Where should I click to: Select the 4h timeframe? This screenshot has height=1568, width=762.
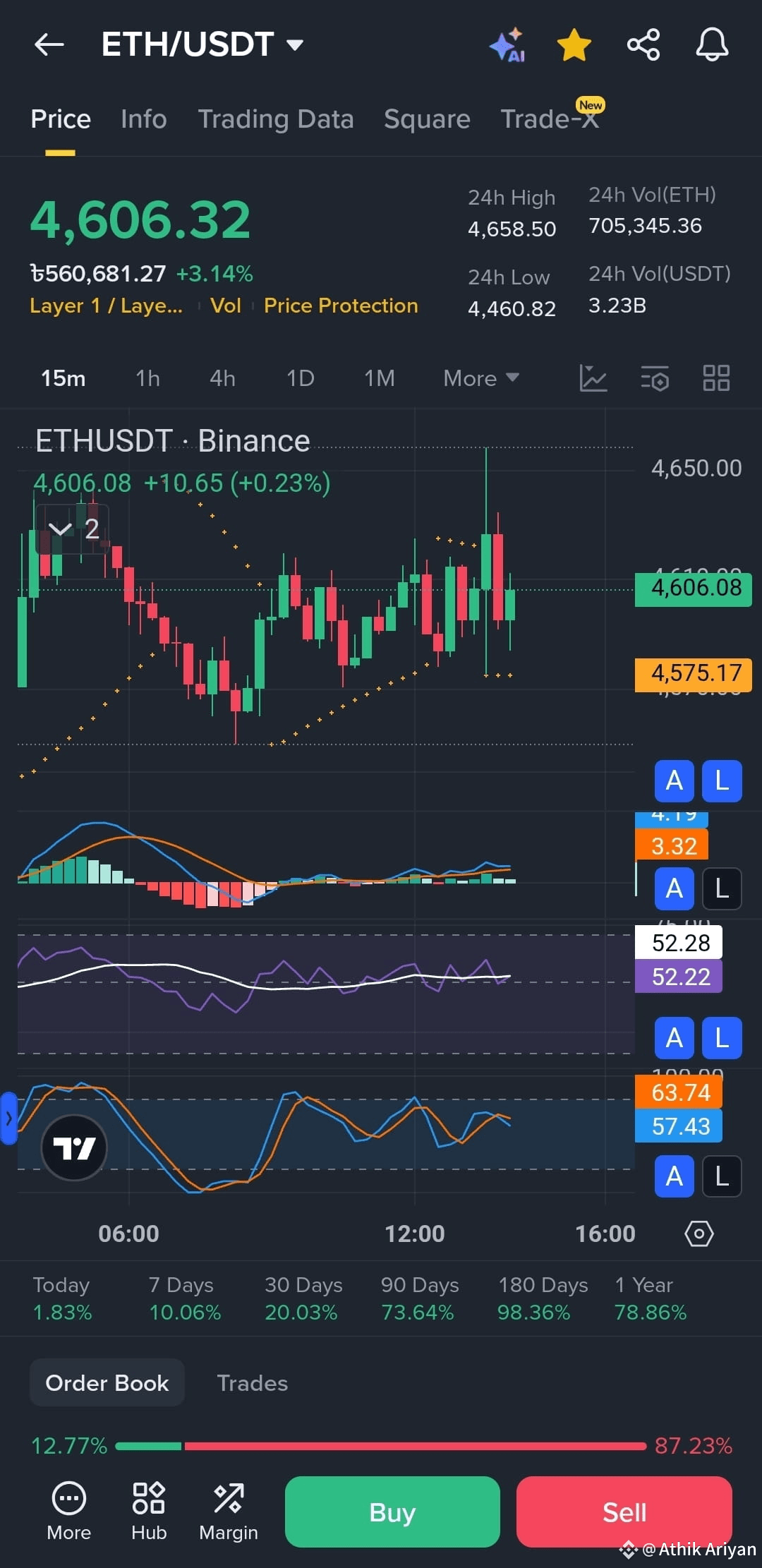(222, 378)
